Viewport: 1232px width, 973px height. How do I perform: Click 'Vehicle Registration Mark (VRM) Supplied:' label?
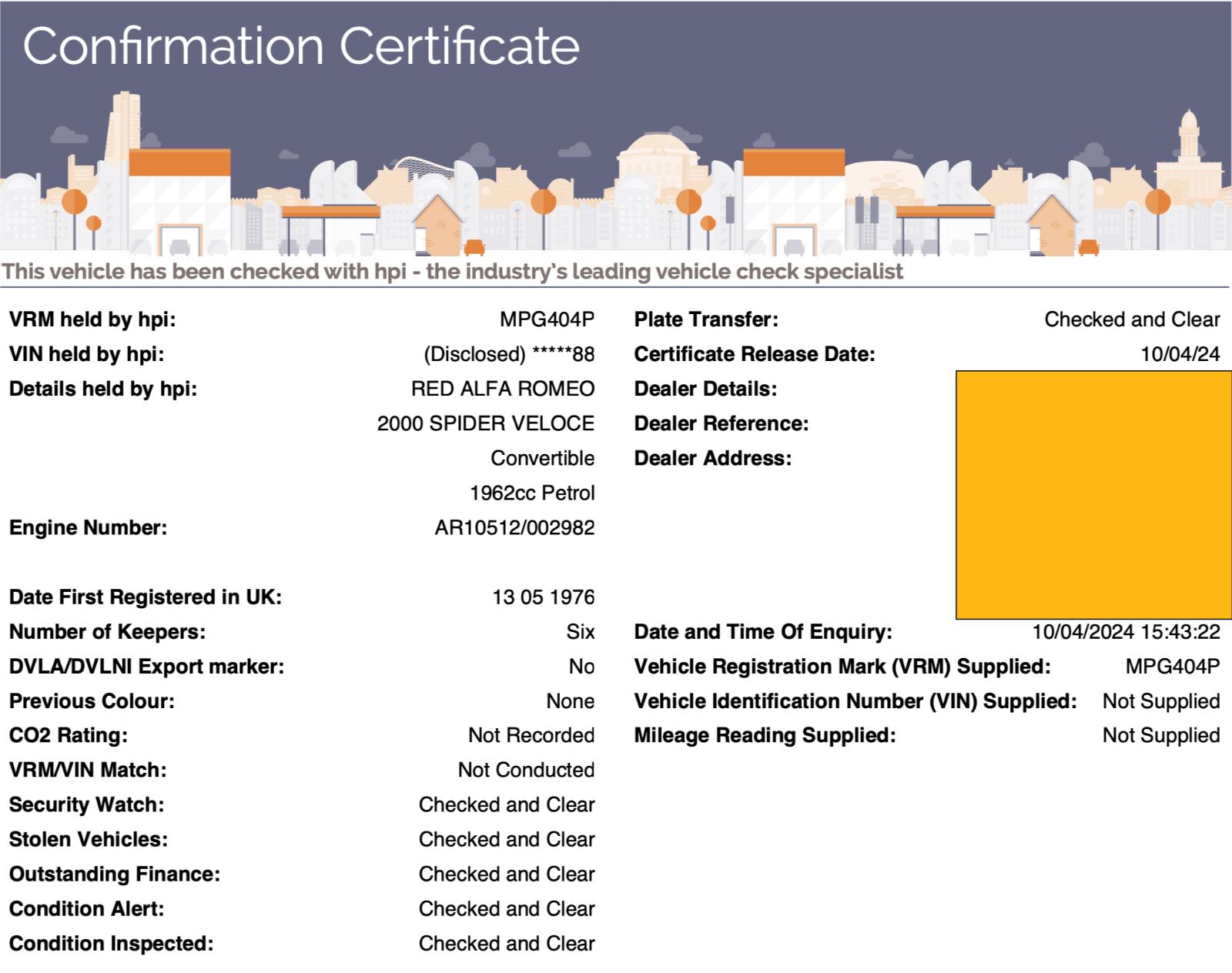point(842,667)
